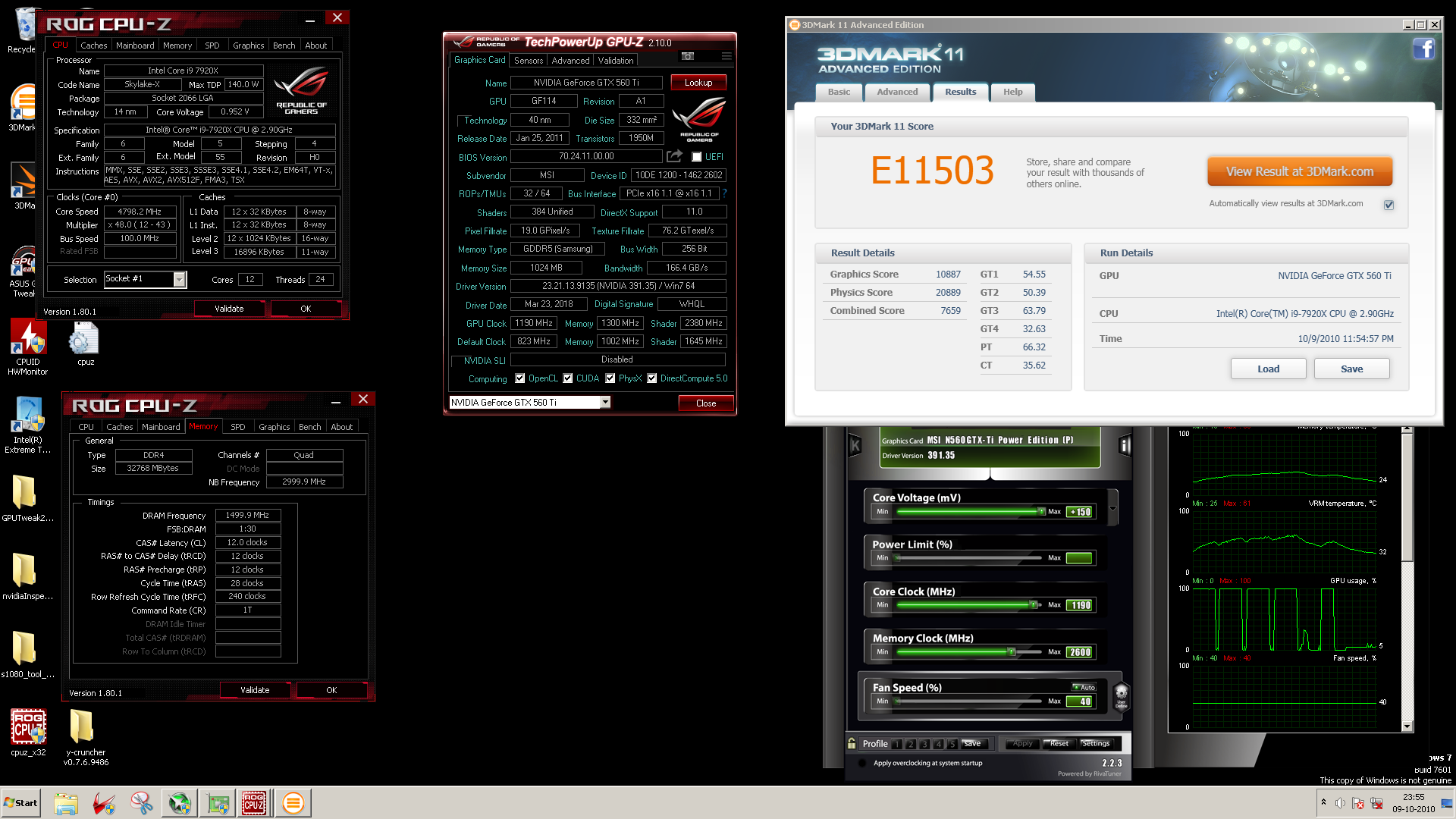Toggle the UEFI checkbox in GPU-Z
This screenshot has height=819, width=1456.
[696, 157]
